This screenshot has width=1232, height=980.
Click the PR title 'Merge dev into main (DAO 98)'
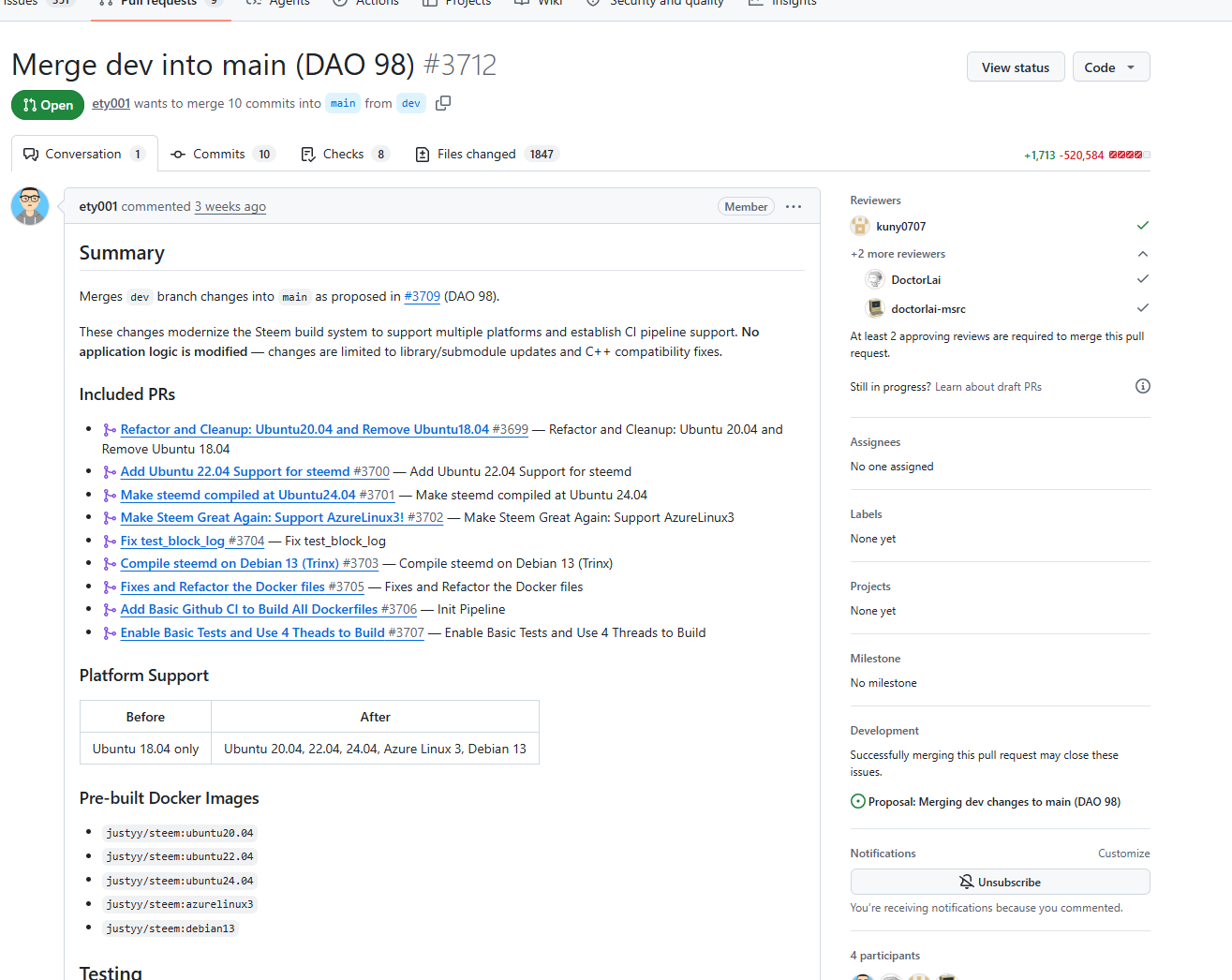click(213, 65)
